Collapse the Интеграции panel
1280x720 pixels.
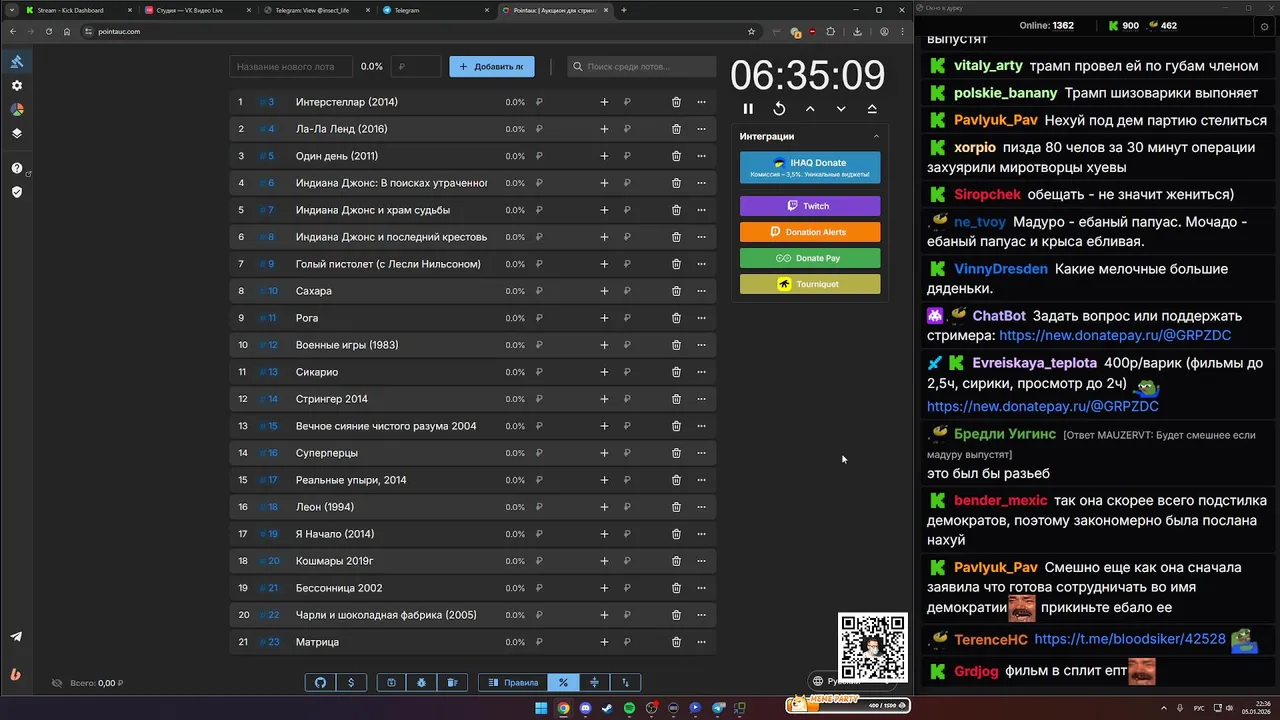(876, 137)
